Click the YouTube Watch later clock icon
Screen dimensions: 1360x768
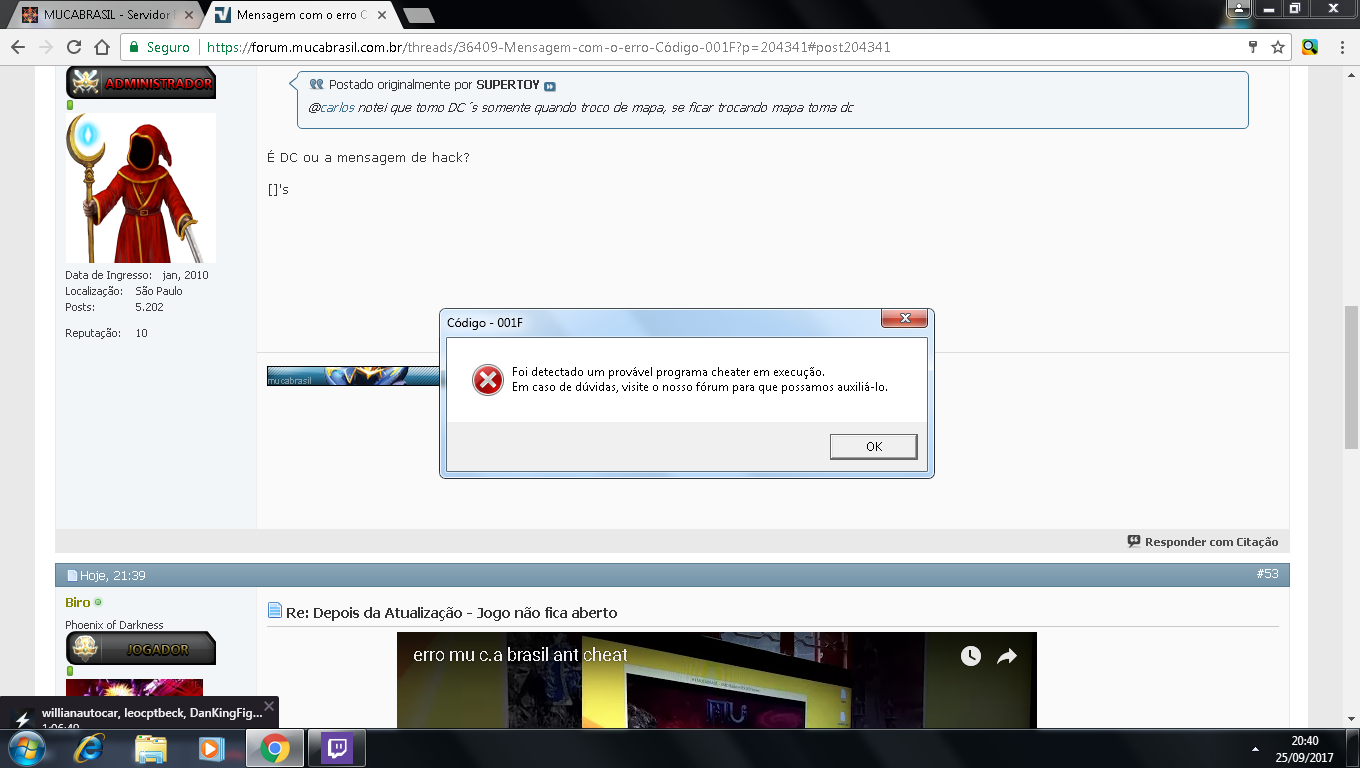pyautogui.click(x=971, y=656)
